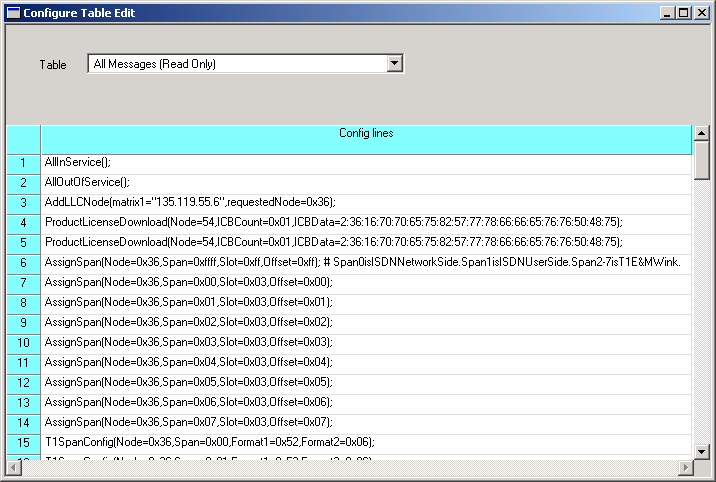716x482 pixels.
Task: Select row header number 1
Action: point(23,162)
